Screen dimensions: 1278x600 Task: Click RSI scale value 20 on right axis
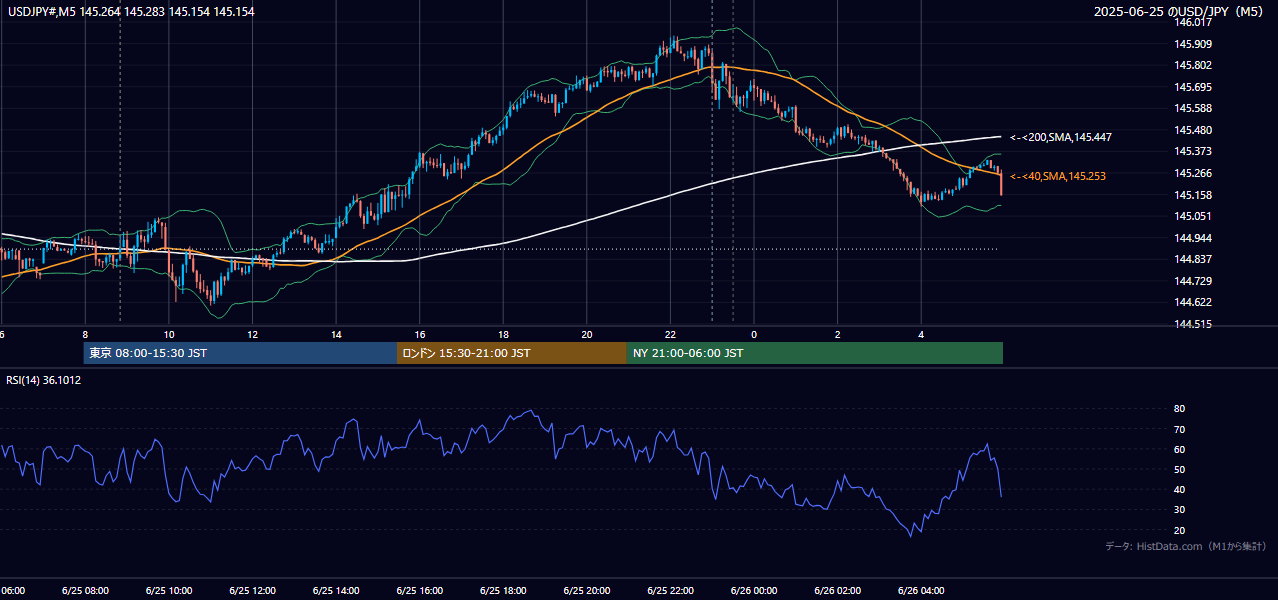[x=1179, y=530]
